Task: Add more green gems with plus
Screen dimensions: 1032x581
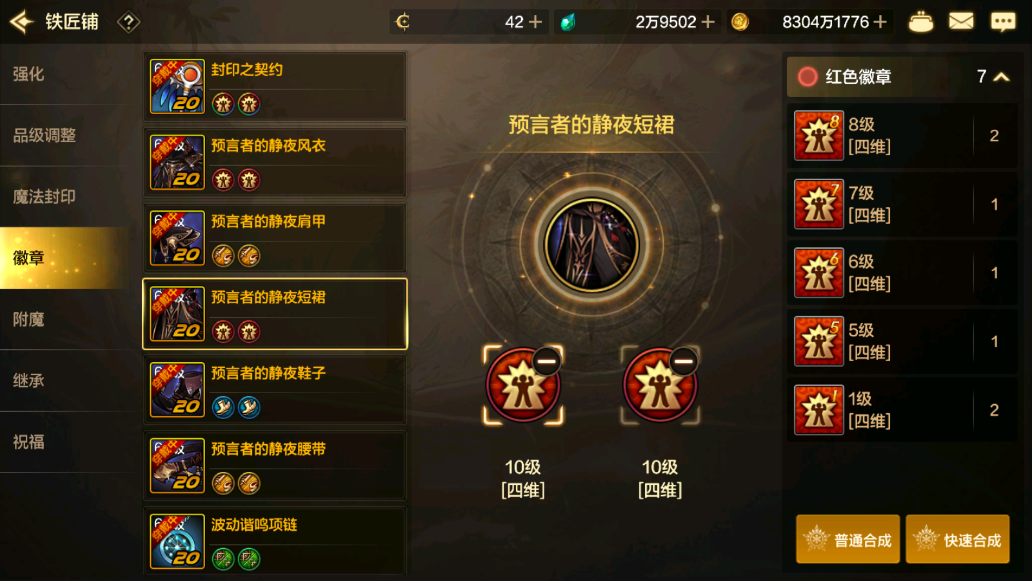Action: (x=708, y=22)
